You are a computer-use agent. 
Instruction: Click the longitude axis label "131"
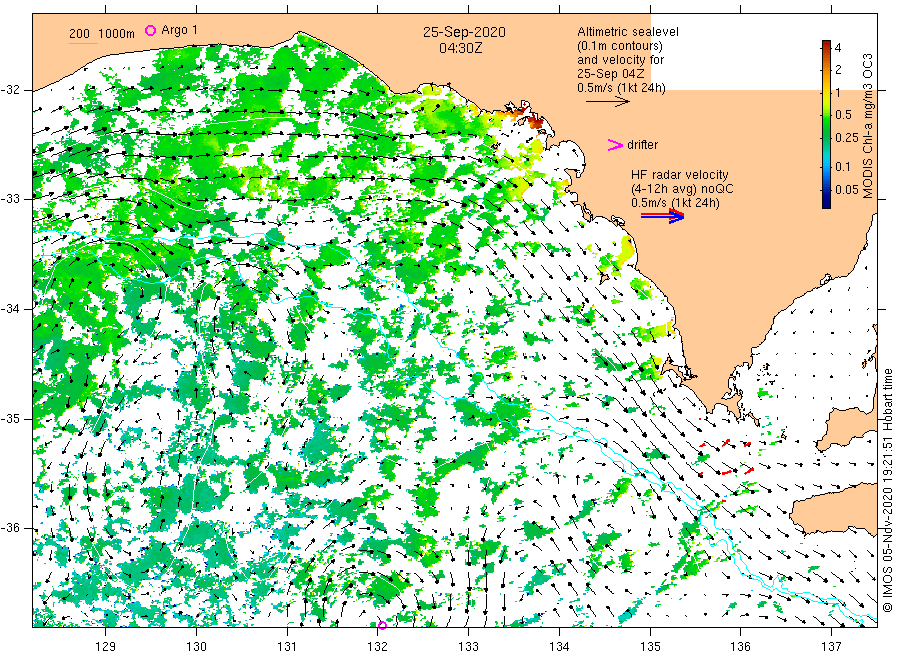pos(287,646)
